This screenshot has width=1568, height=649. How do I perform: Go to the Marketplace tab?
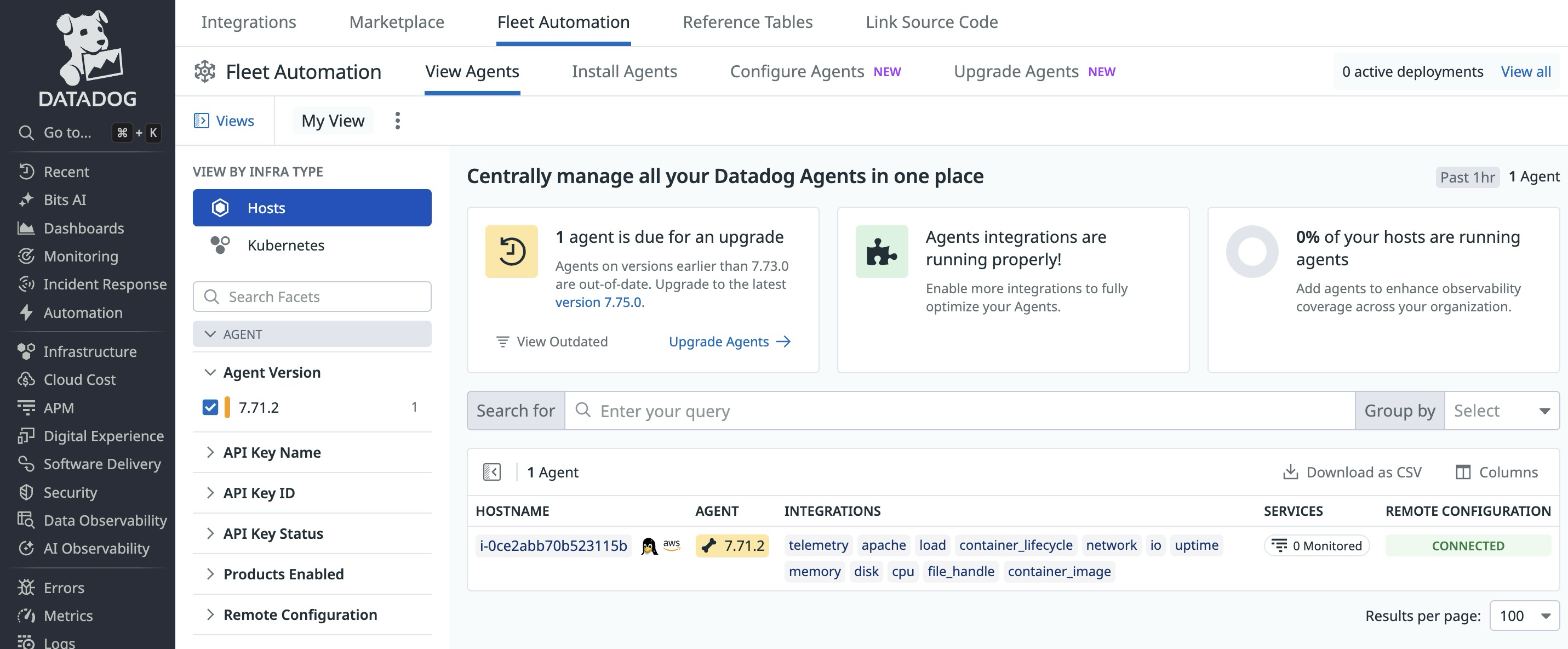pos(396,22)
